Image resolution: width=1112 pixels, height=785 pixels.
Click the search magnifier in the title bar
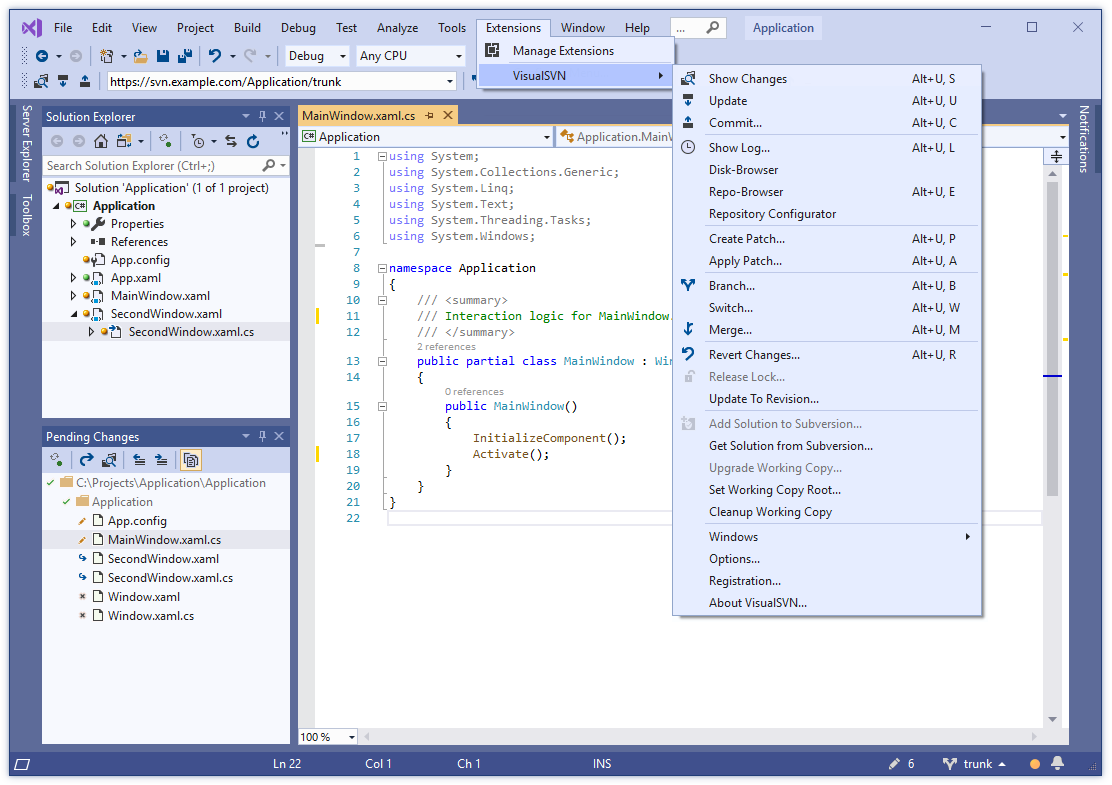(x=713, y=28)
